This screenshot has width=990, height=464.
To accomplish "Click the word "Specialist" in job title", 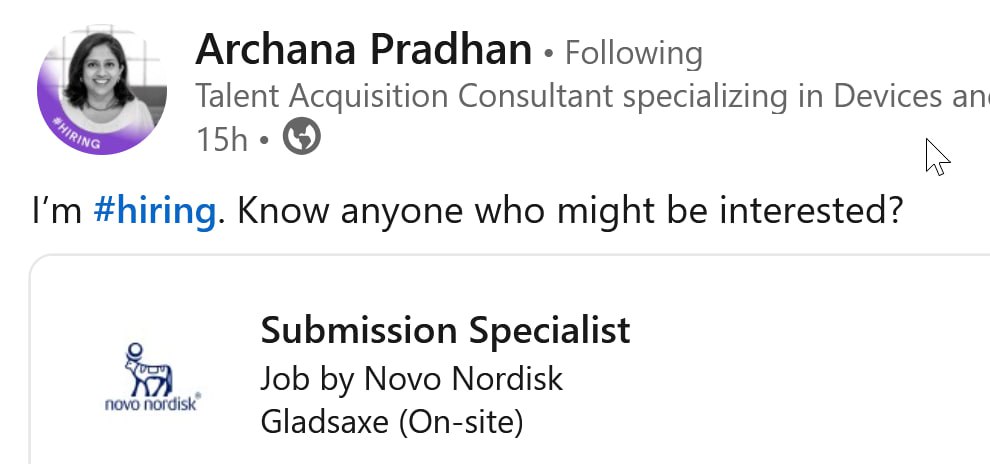I will [x=549, y=331].
